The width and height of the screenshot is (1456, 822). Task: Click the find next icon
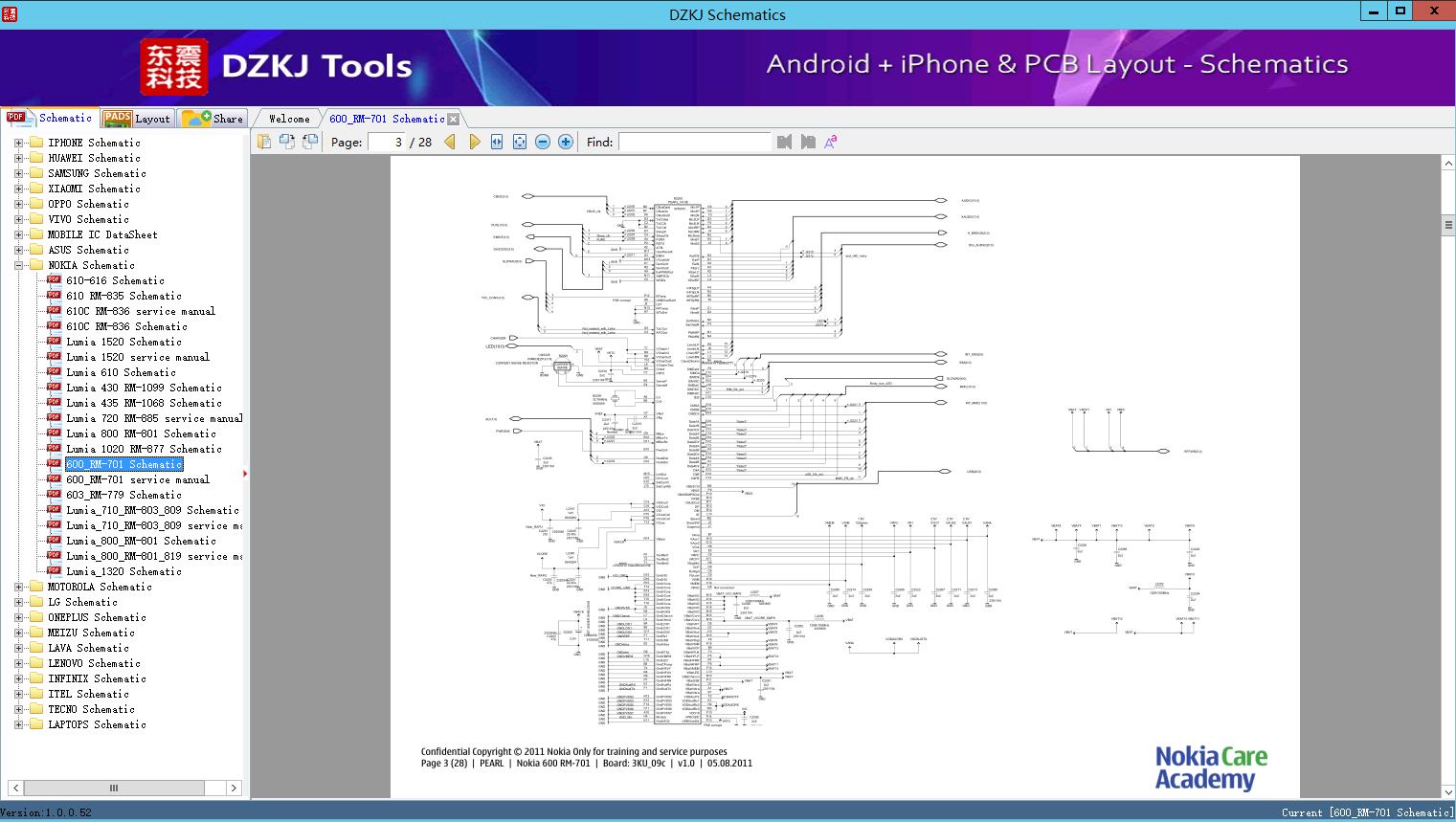pos(808,142)
